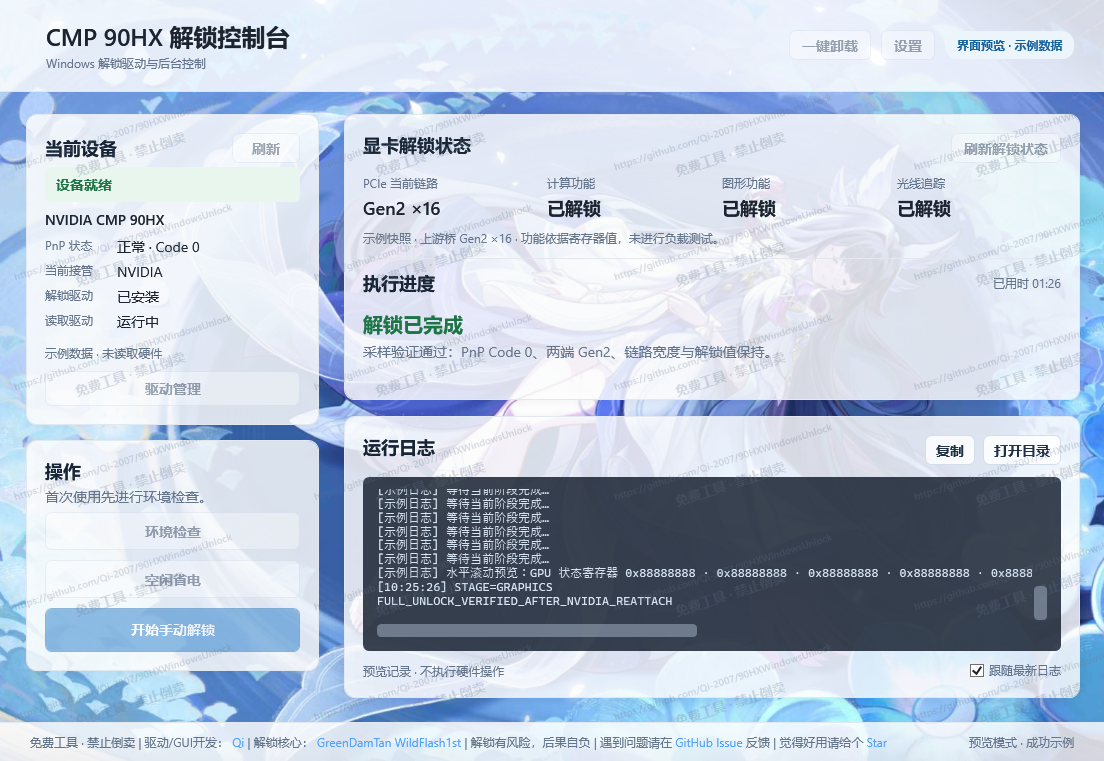Click 已解锁 under 图形功能

point(749,209)
